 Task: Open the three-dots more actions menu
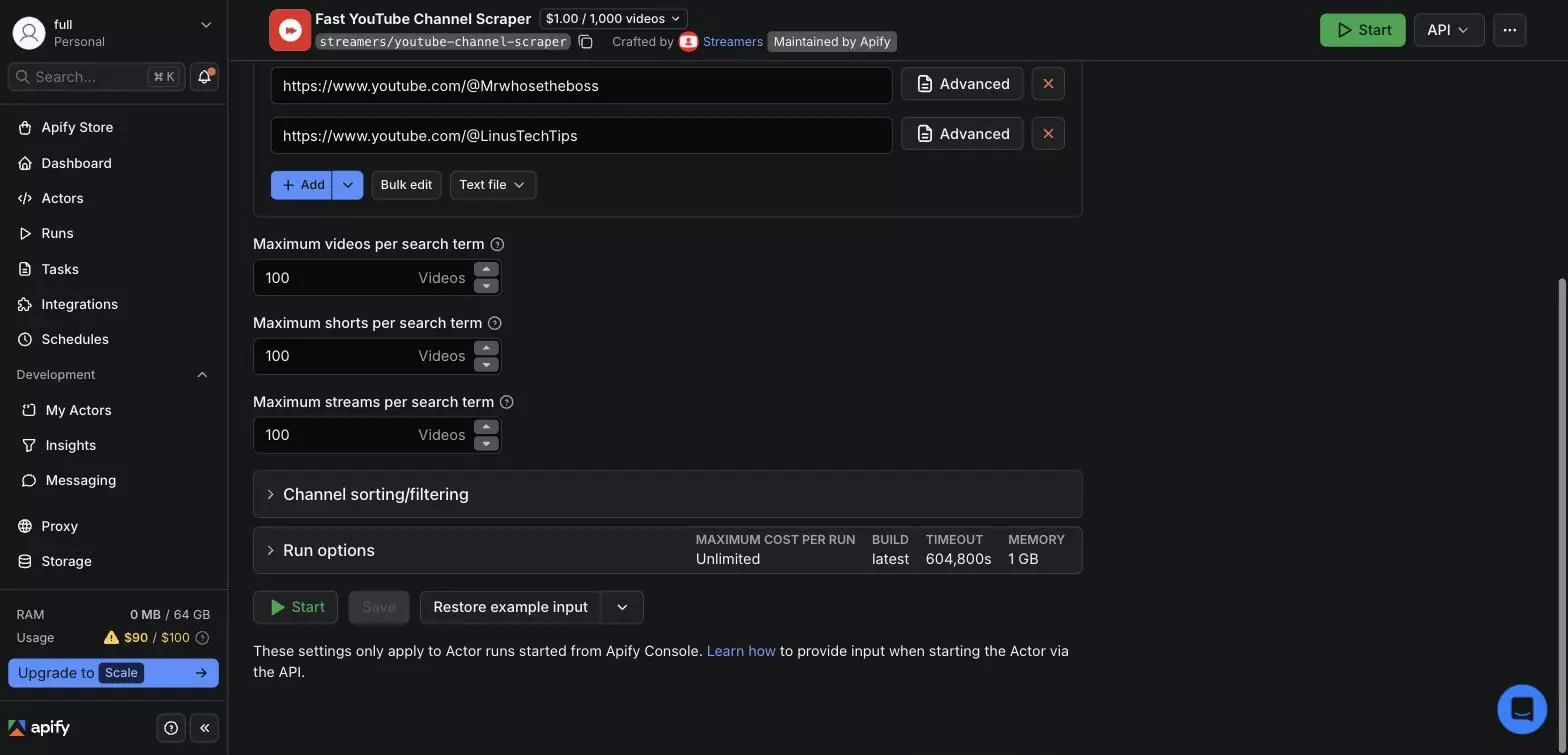point(1510,30)
